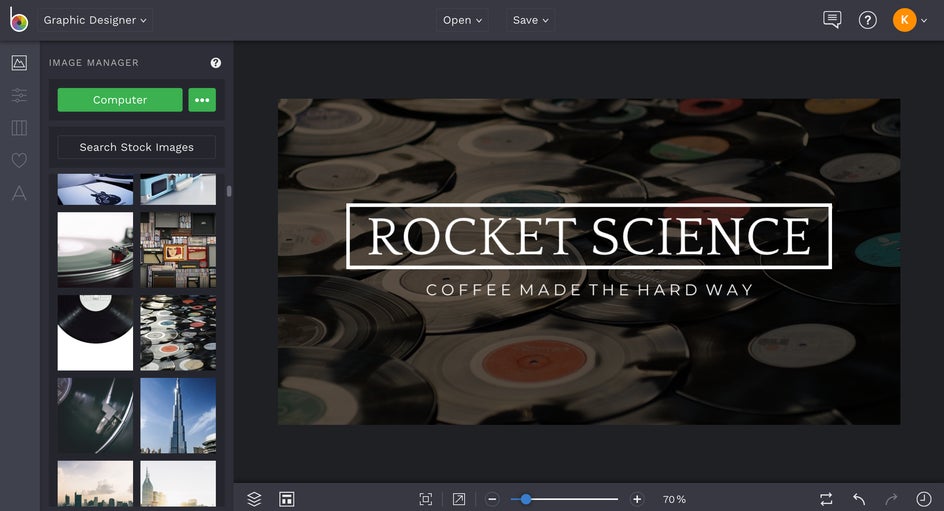Click the zoom slider handle
The width and height of the screenshot is (944, 511).
pos(526,499)
